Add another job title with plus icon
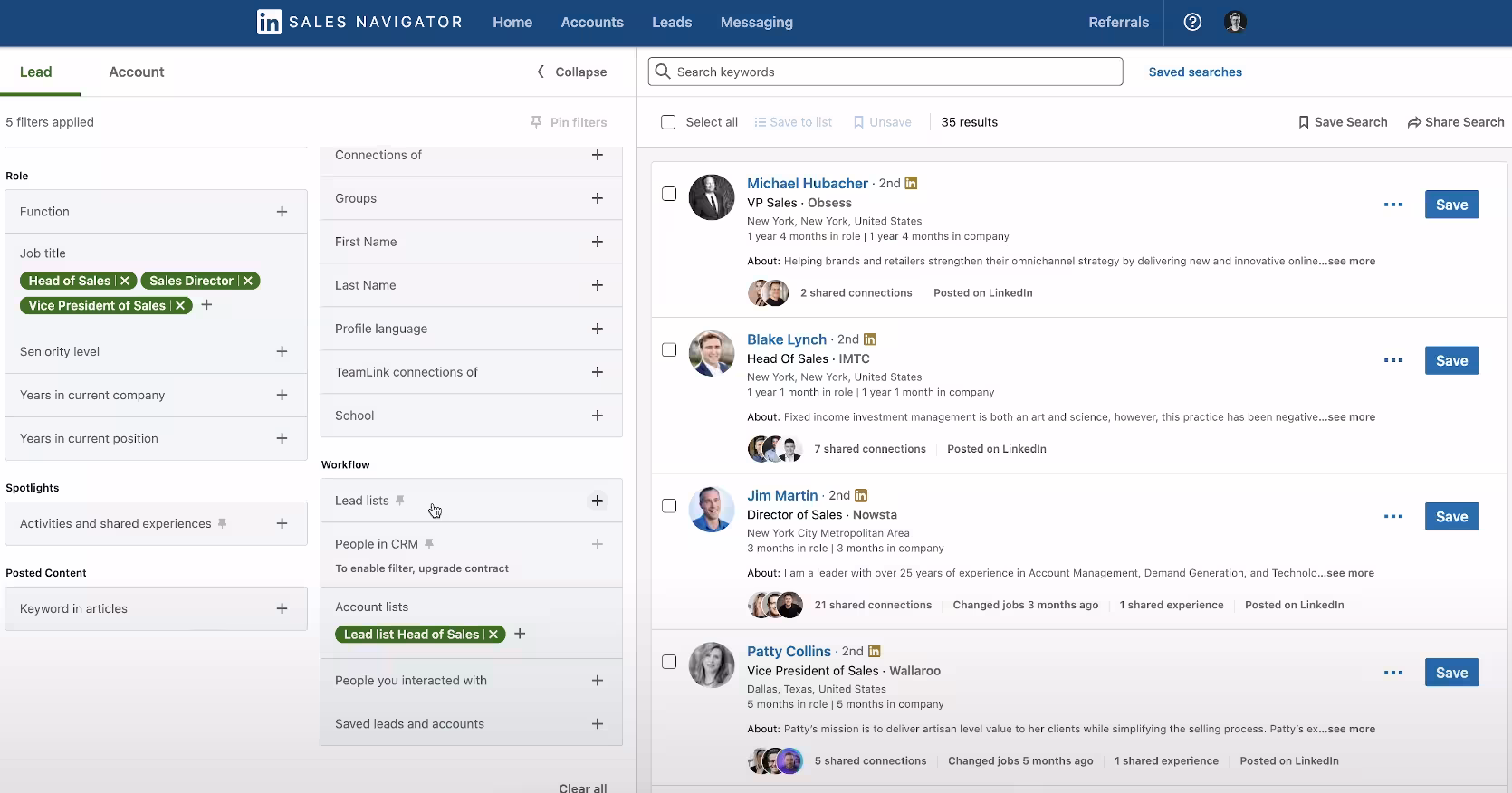The image size is (1512, 793). point(206,305)
